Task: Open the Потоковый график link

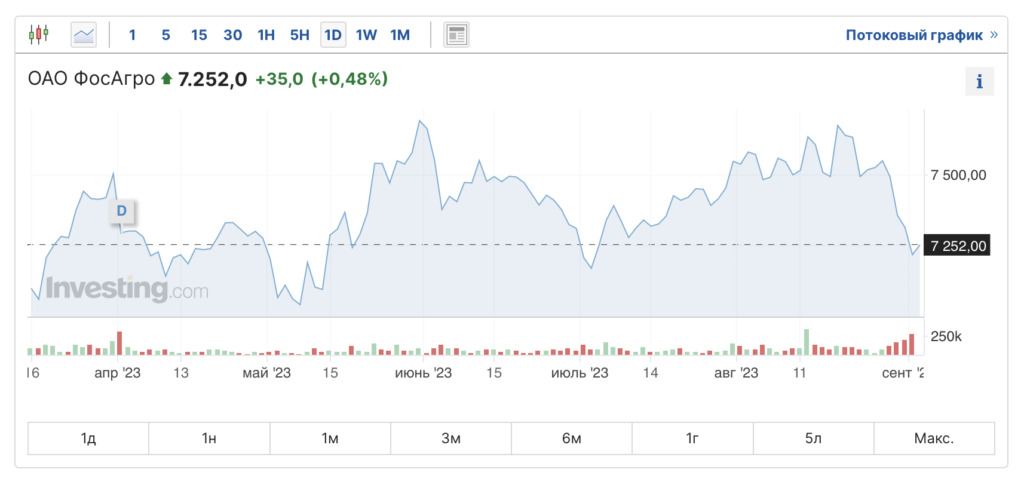Action: (921, 35)
